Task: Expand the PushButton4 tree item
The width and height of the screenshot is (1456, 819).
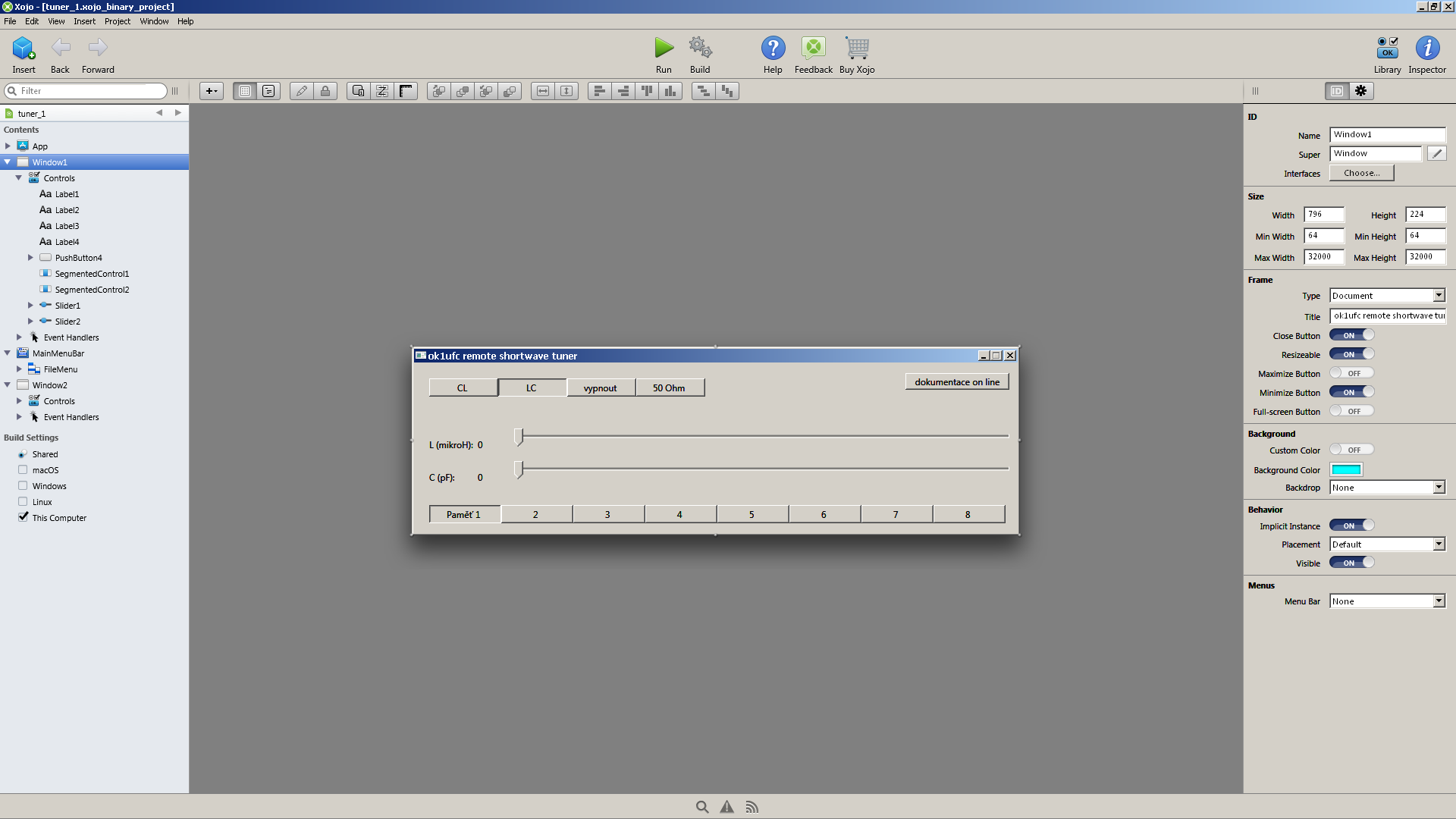Action: click(x=30, y=258)
